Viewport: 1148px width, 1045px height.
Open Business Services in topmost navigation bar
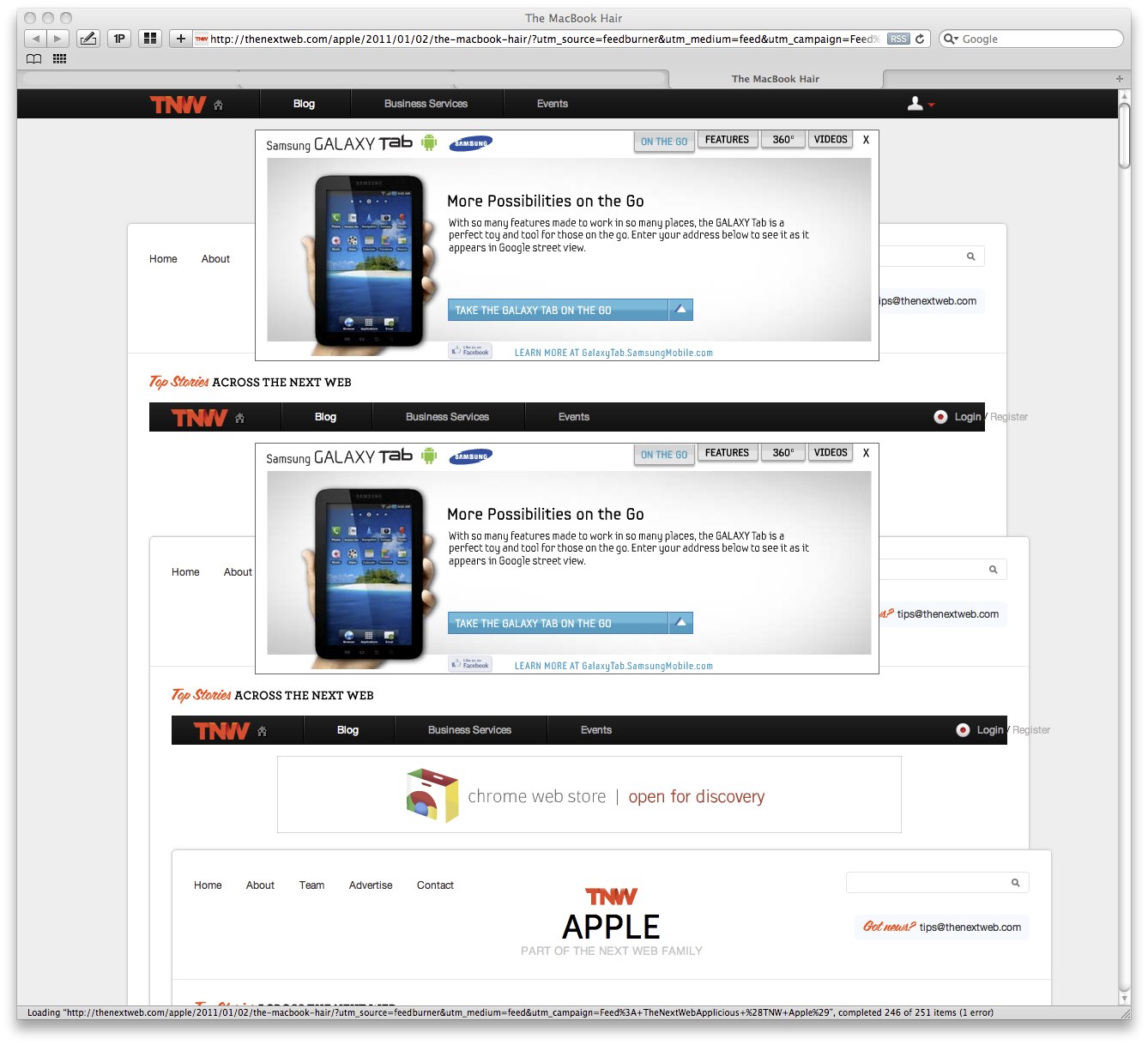coord(426,104)
